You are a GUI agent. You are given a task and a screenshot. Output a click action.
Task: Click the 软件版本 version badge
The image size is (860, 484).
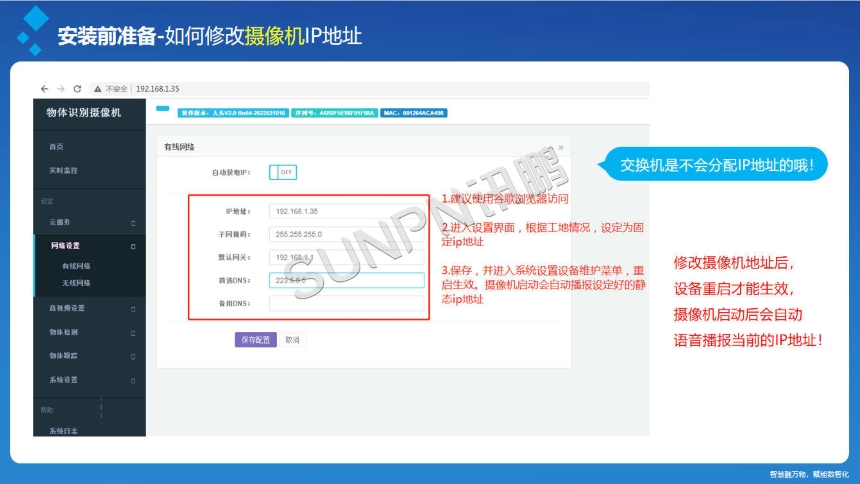(x=233, y=113)
